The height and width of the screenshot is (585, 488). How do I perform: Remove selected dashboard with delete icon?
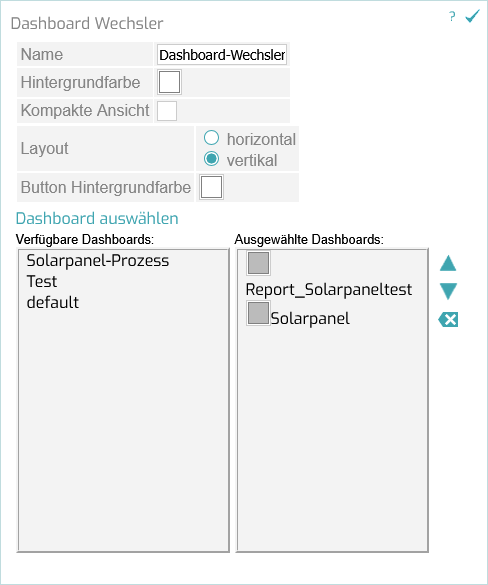coord(448,320)
